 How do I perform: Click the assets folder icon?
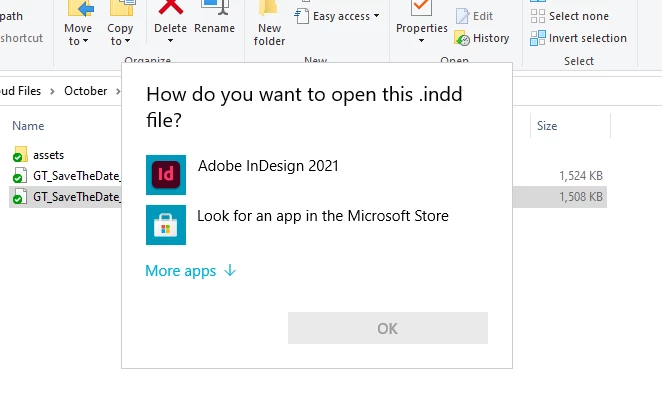tap(19, 155)
